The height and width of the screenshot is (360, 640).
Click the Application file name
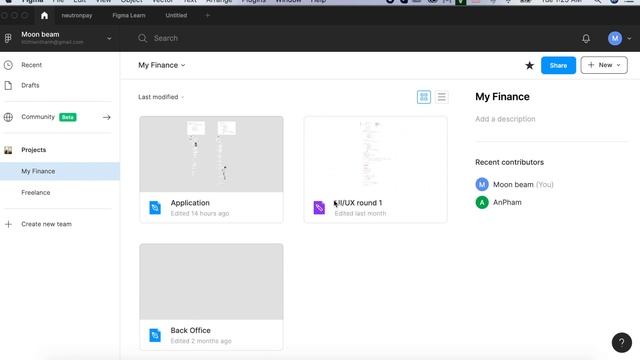[190, 203]
